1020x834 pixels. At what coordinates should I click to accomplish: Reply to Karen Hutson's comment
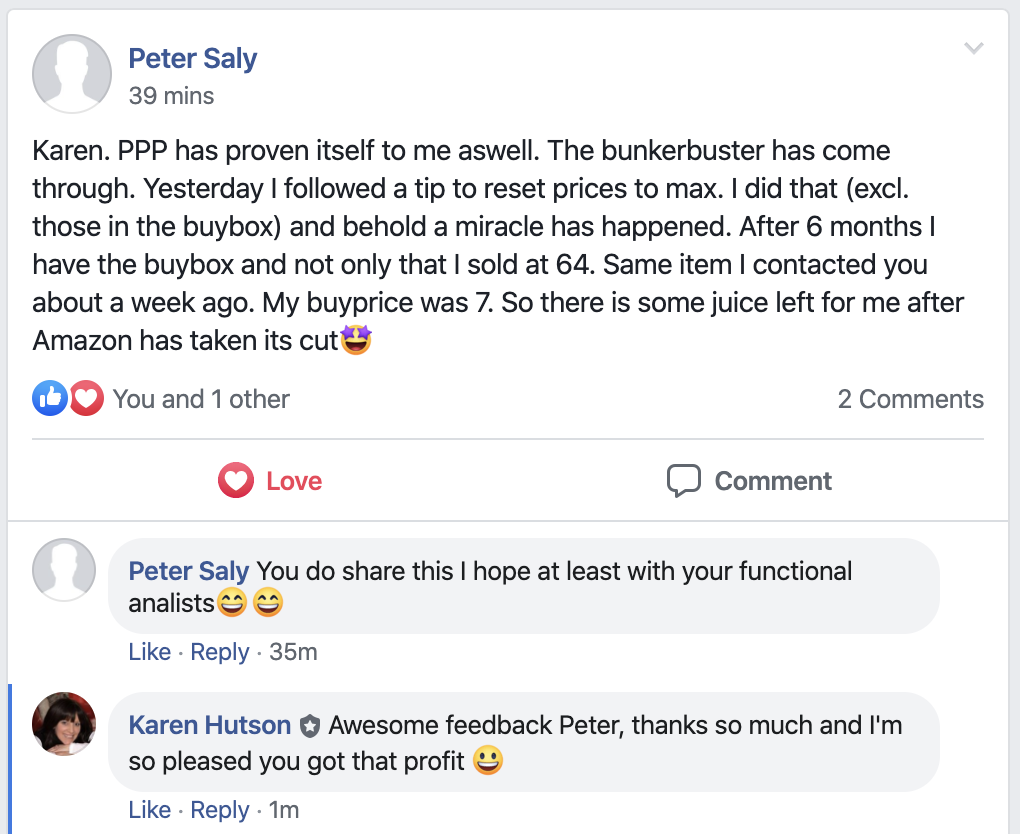coord(220,810)
